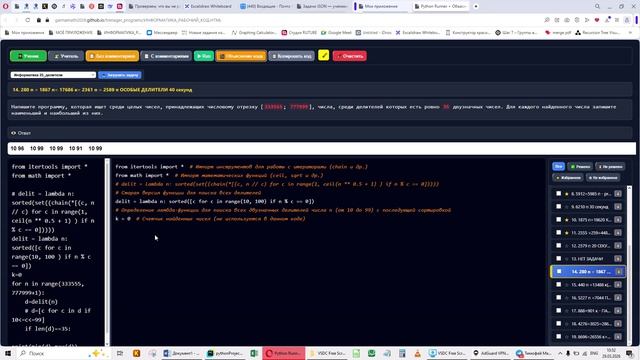This screenshot has width=640, height=360.
Task: Reload the page with the browser refresh icon
Action: (28, 20)
